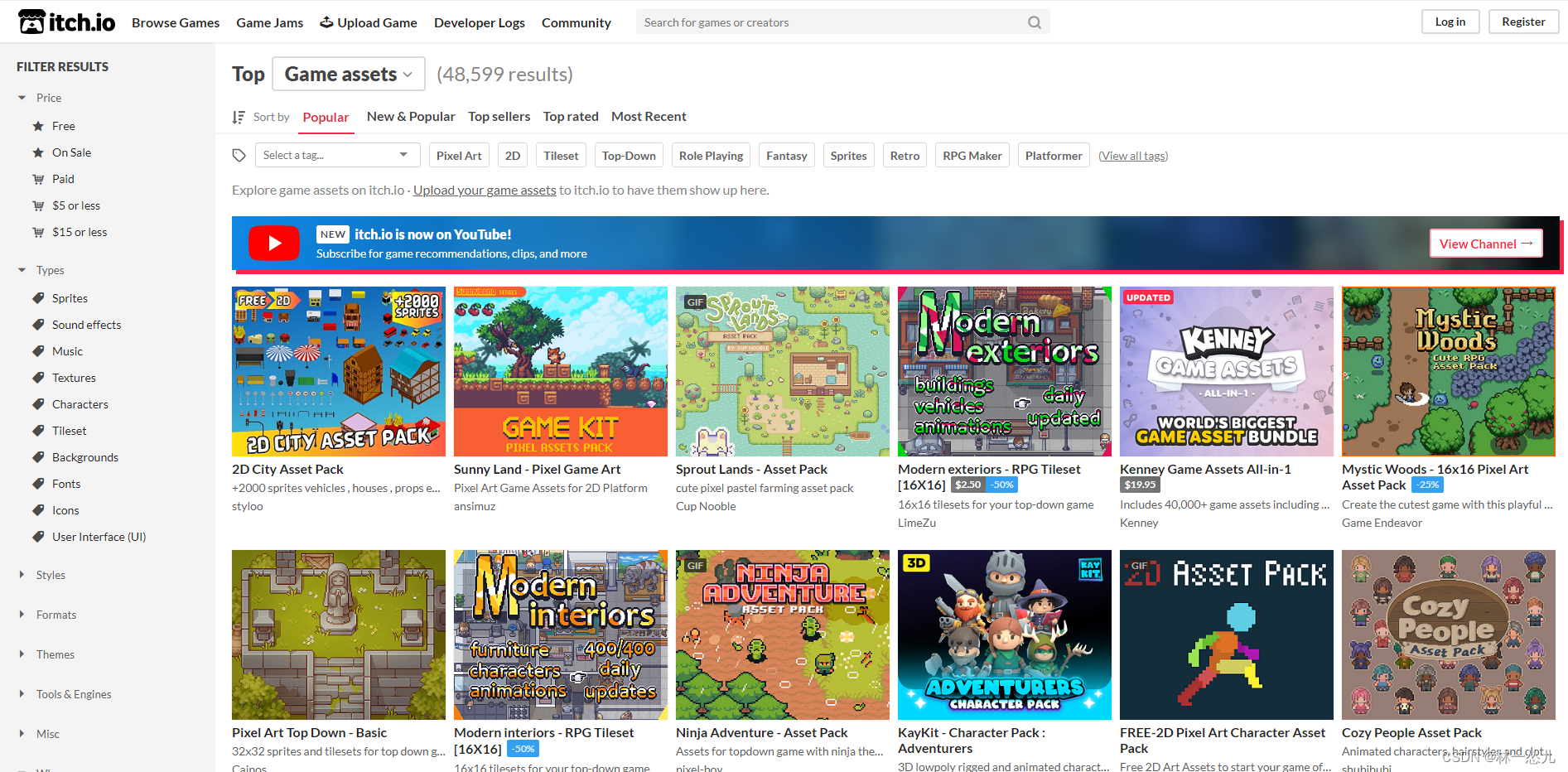Expand the Tools & Engines filter section

pos(64,694)
